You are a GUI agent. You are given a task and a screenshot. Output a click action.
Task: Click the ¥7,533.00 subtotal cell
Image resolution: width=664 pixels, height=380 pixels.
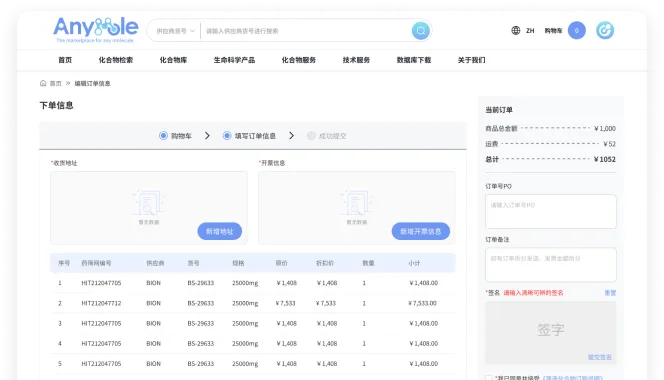point(422,303)
